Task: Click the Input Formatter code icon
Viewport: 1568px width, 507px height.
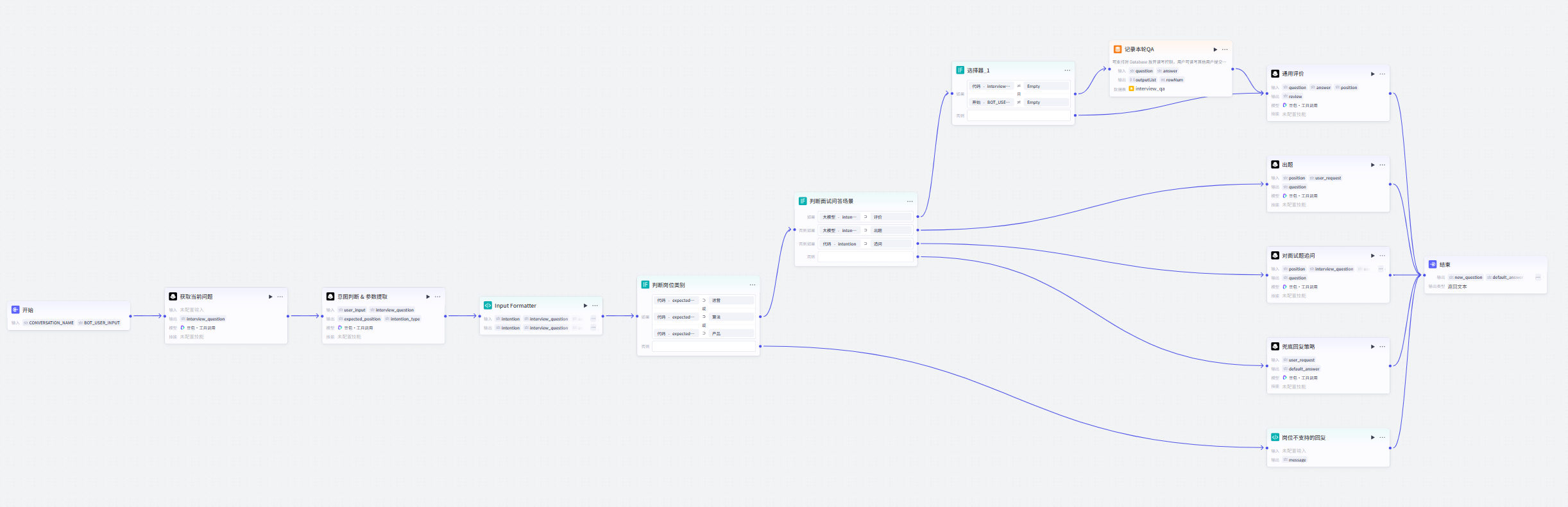Action: (x=488, y=306)
